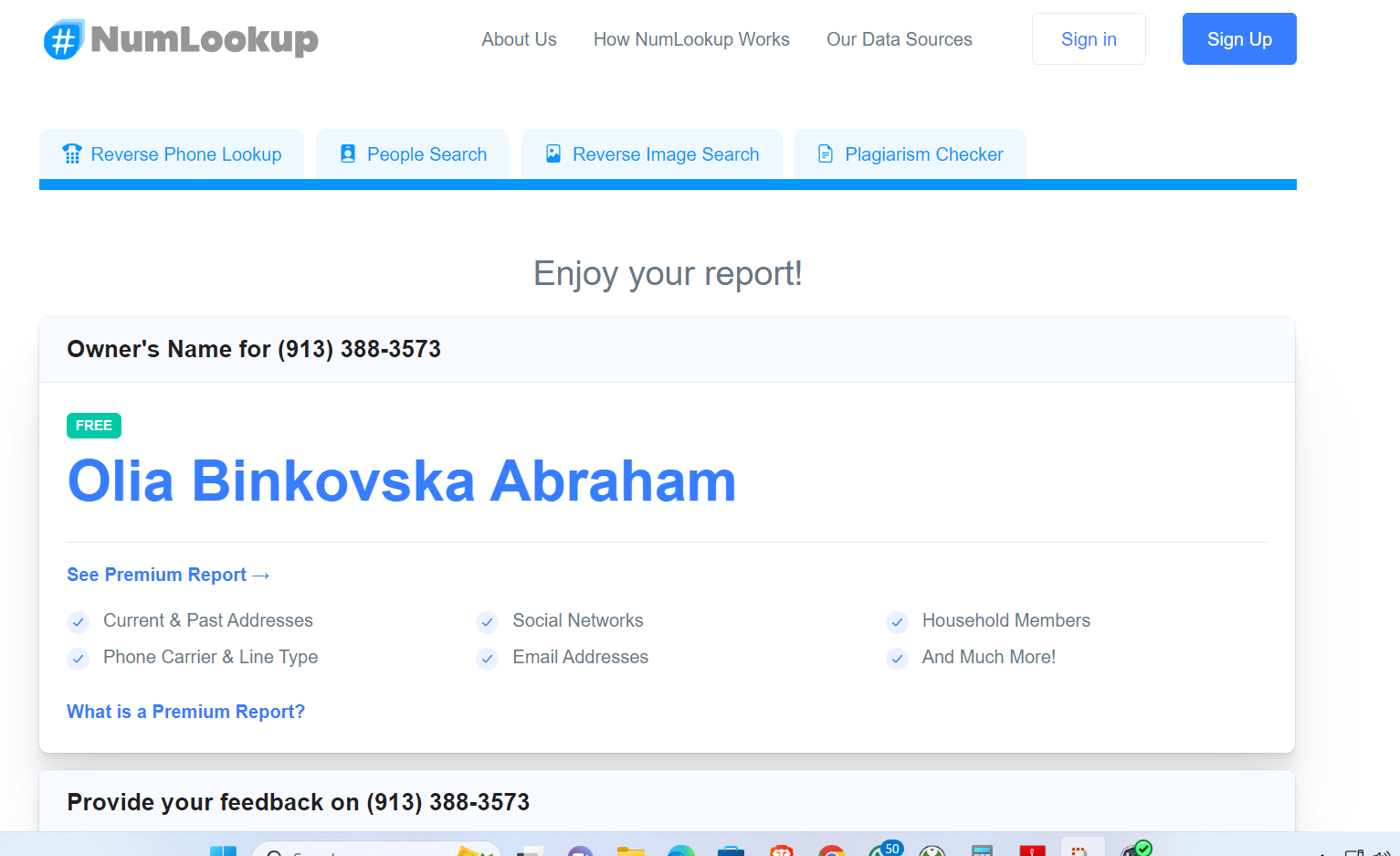Click the Phone Carrier & Line Type text
Screen dimensions: 1400x856
pos(210,657)
